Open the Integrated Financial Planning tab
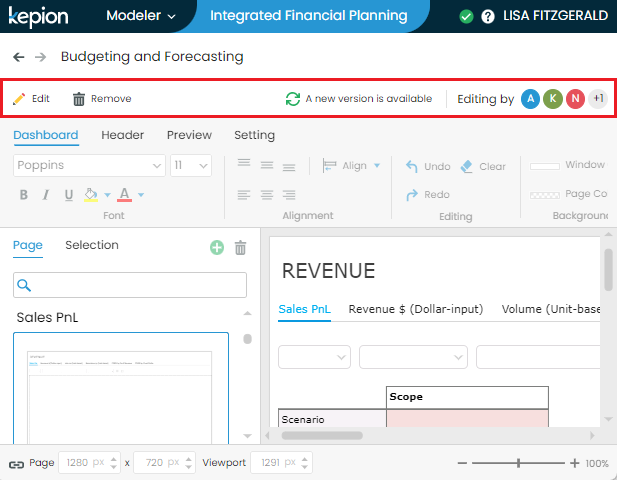The height and width of the screenshot is (480, 617). pos(308,16)
